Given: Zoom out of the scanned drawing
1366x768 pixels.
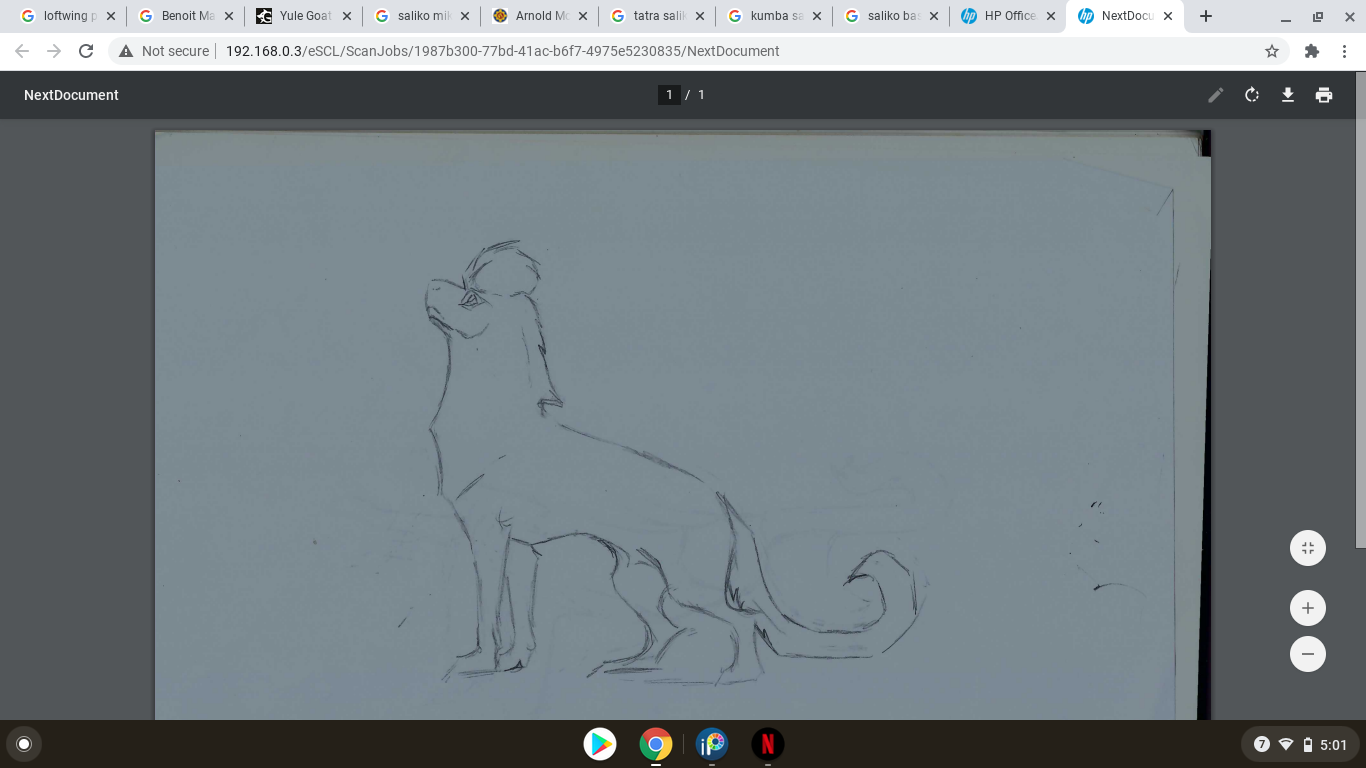Looking at the screenshot, I should coord(1307,654).
